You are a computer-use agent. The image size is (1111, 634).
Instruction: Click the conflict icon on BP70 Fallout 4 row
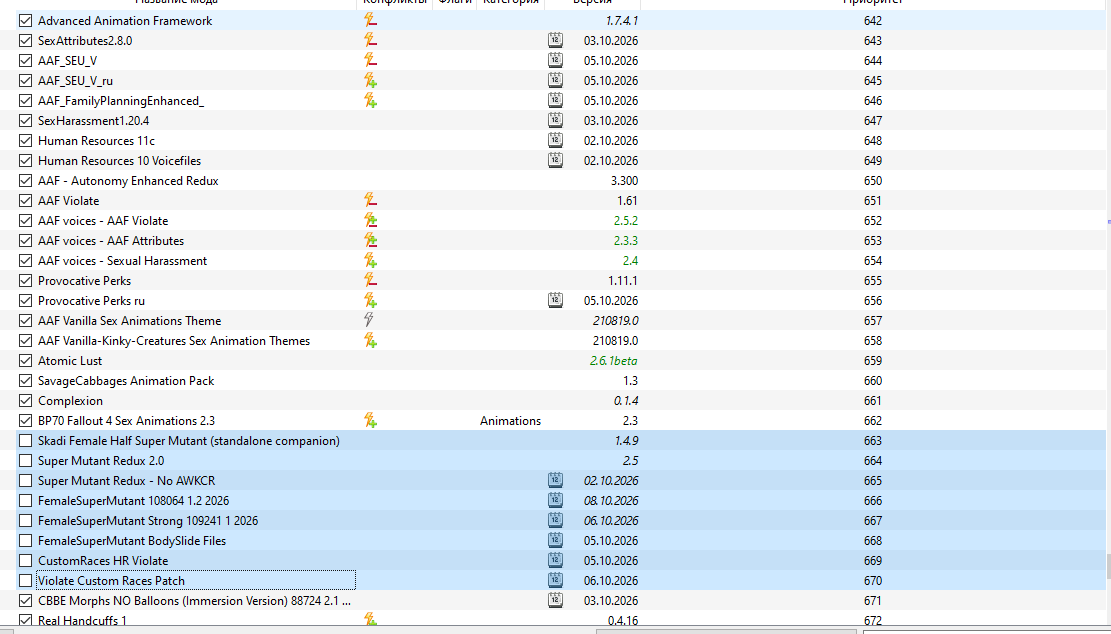coord(370,421)
